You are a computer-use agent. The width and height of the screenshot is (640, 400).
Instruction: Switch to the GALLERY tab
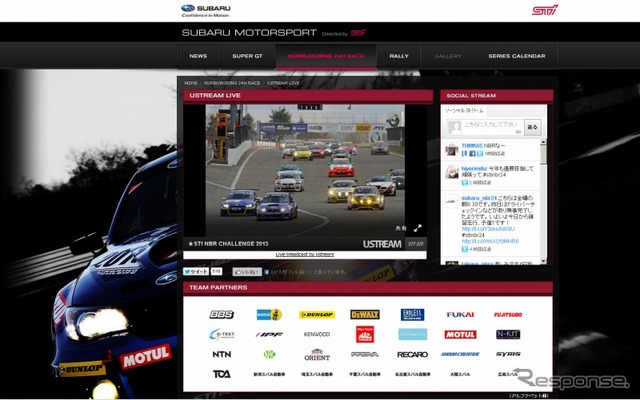coord(448,56)
